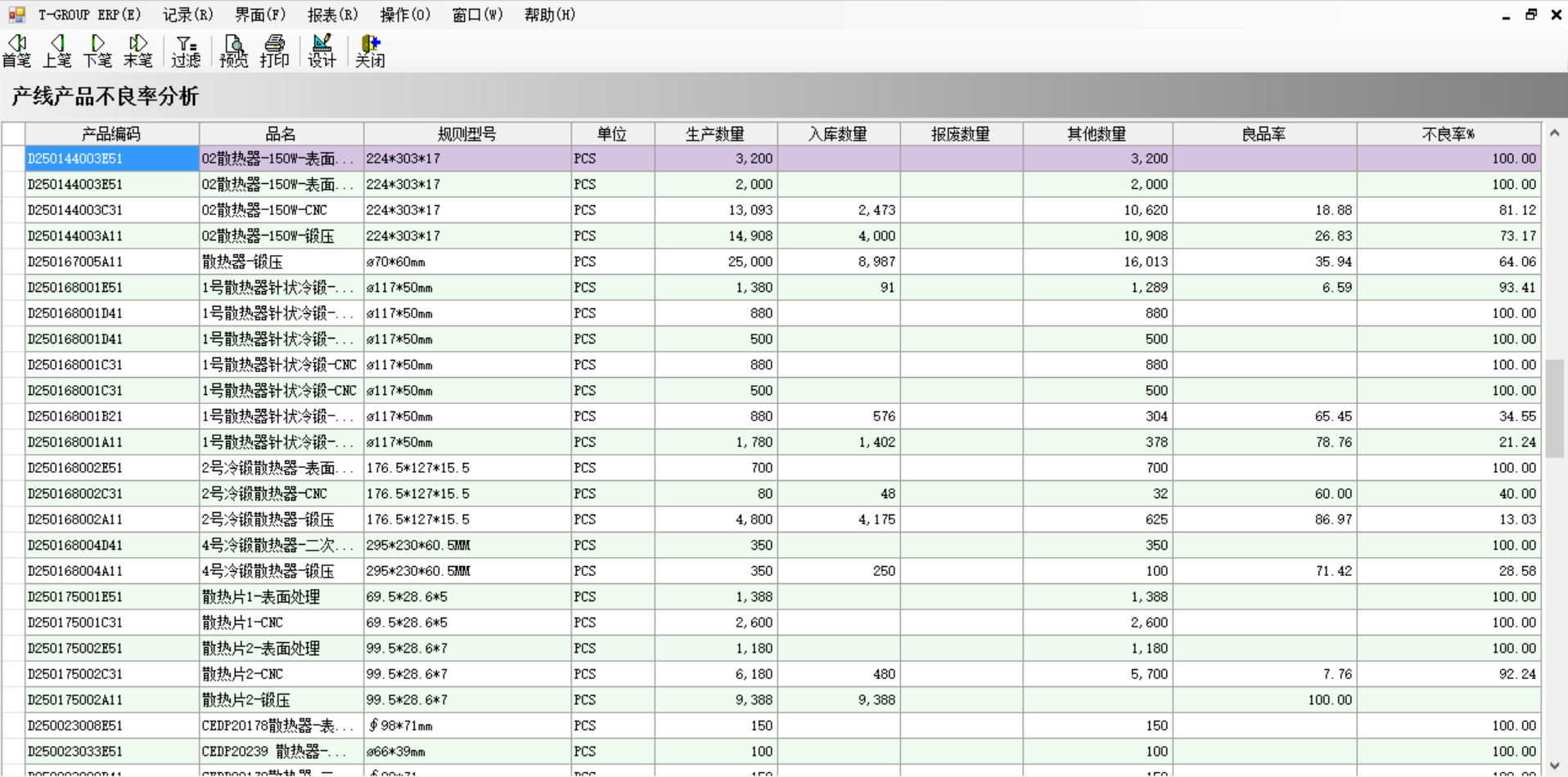Open the 界面(F) menu
This screenshot has height=777, width=1568.
point(260,15)
